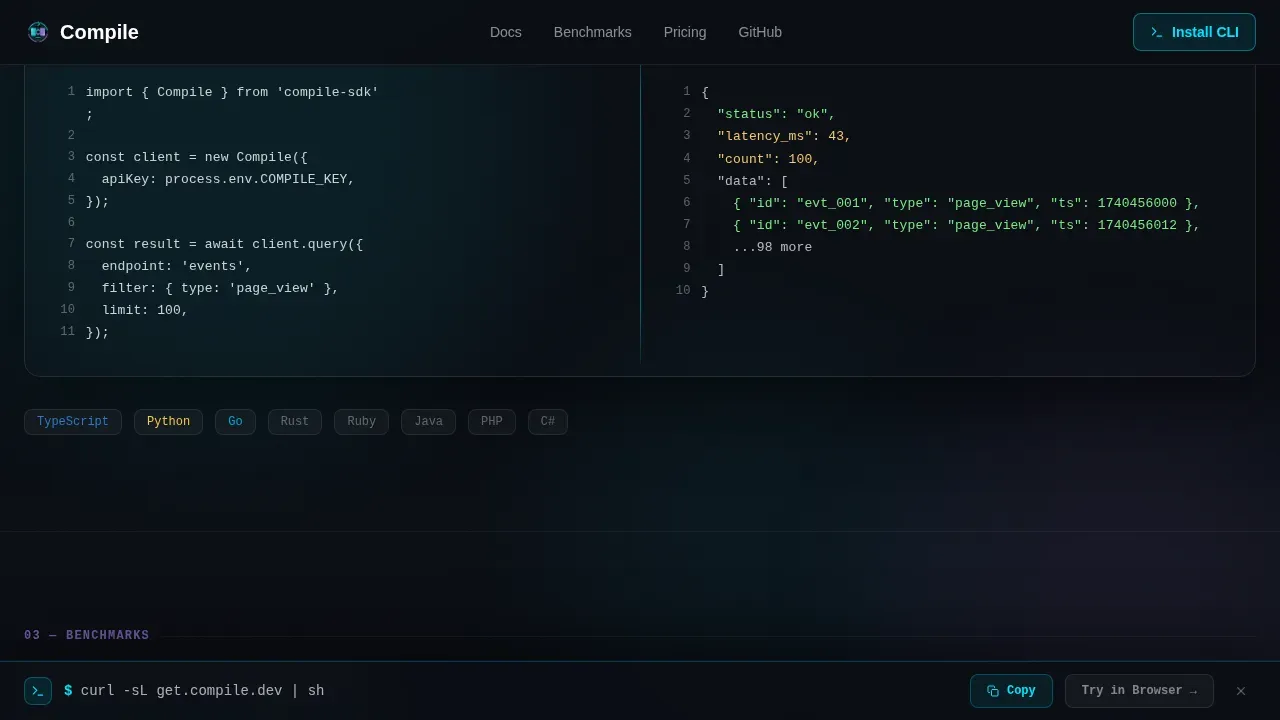Choose the PHP language tab
The height and width of the screenshot is (720, 1280).
(x=492, y=422)
